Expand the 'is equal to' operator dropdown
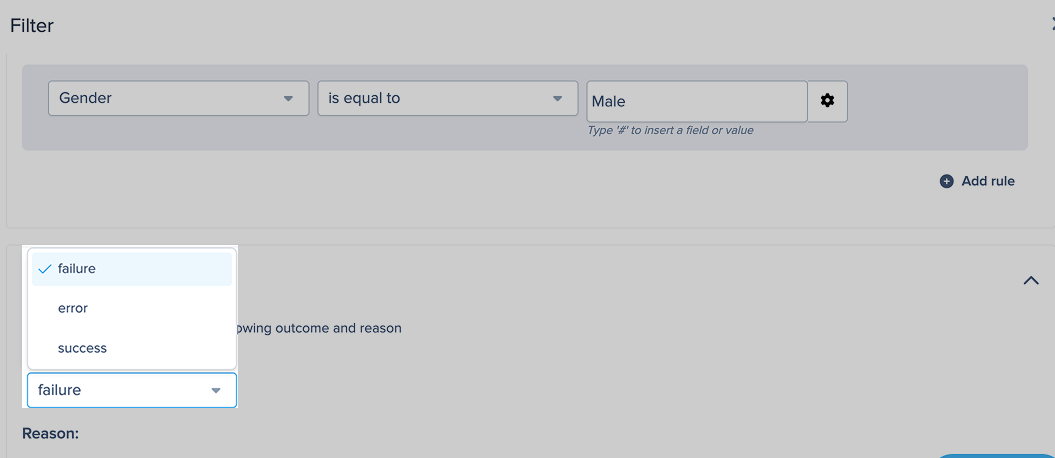 point(447,99)
